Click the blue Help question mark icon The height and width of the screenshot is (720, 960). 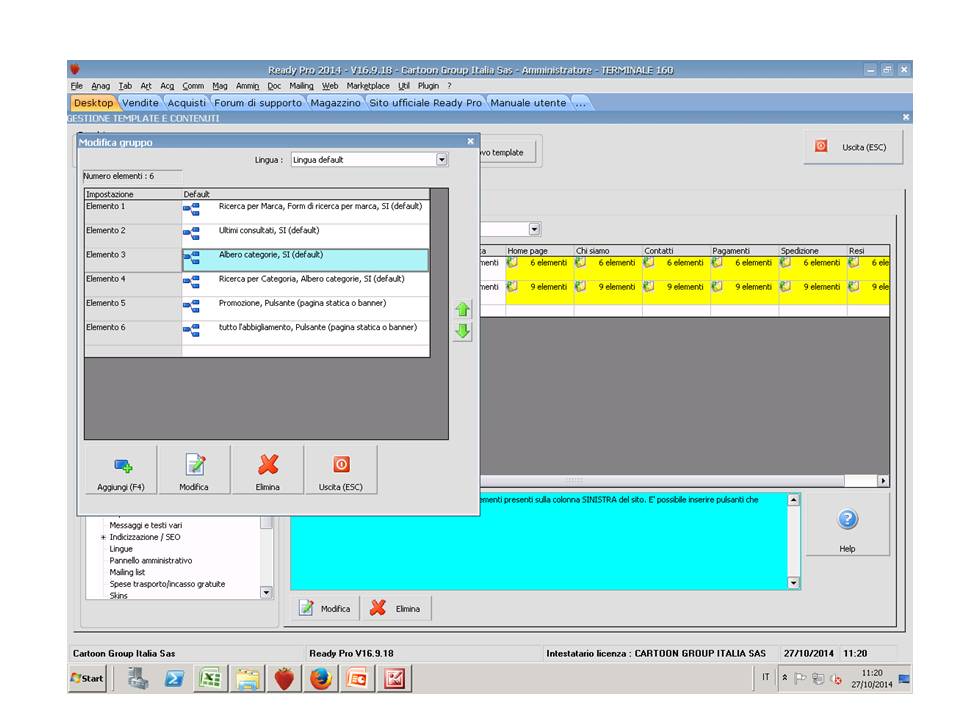click(x=847, y=519)
